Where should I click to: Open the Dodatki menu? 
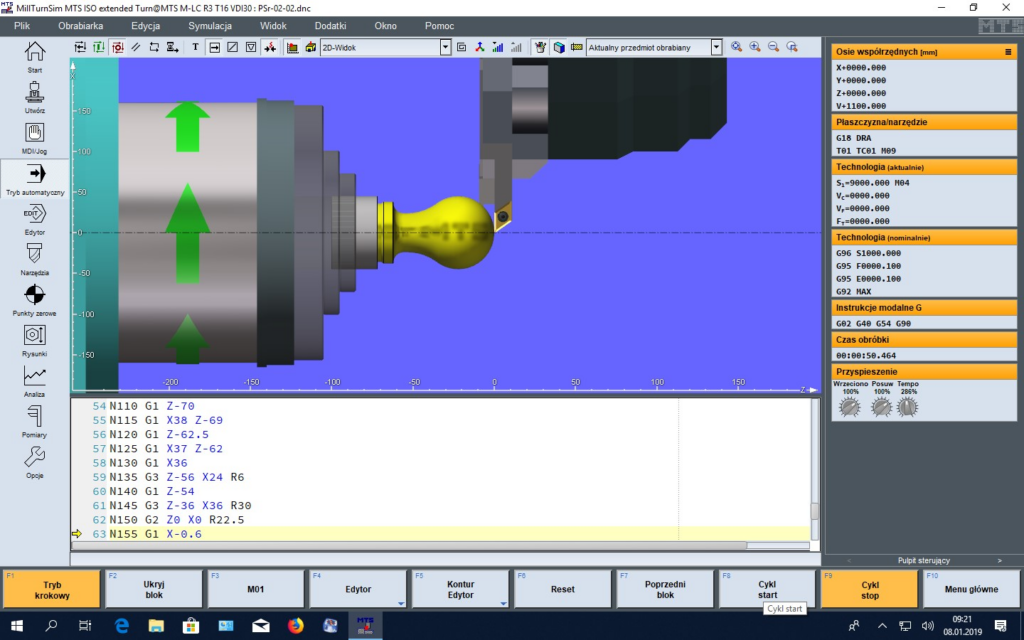pyautogui.click(x=330, y=25)
